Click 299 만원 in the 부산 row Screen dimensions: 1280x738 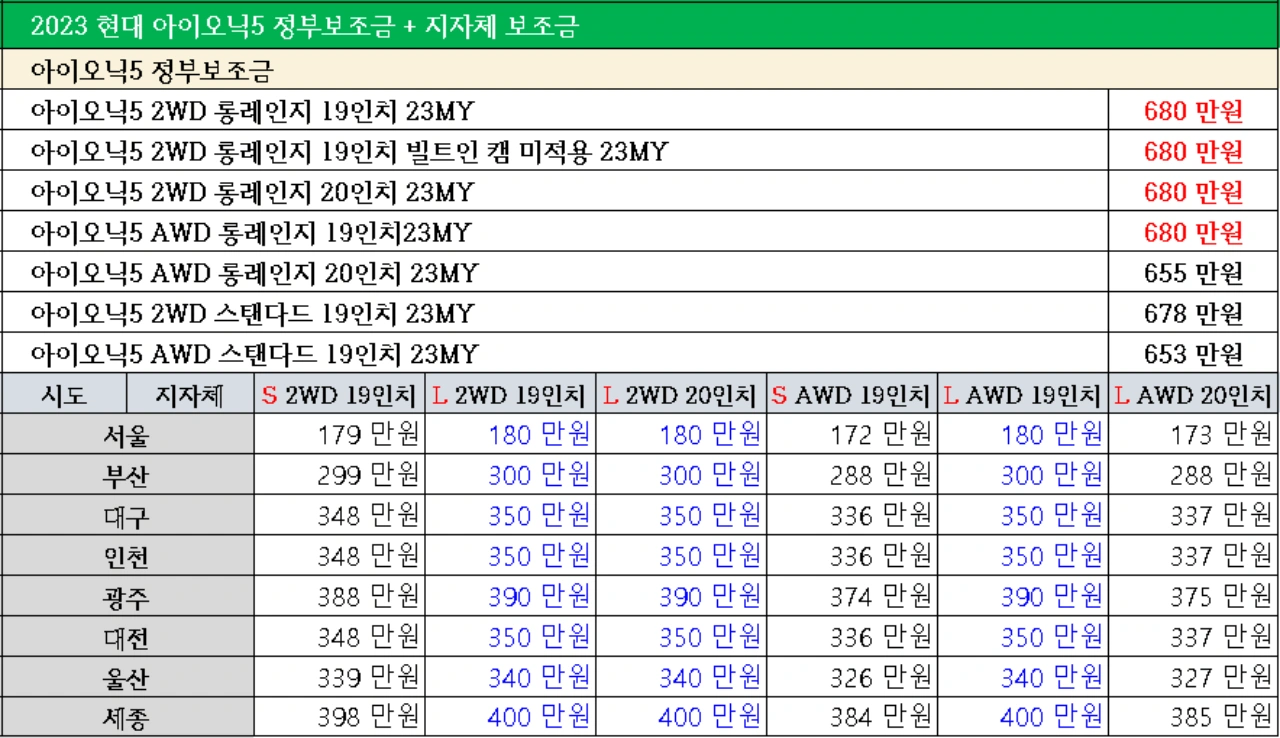coord(369,475)
